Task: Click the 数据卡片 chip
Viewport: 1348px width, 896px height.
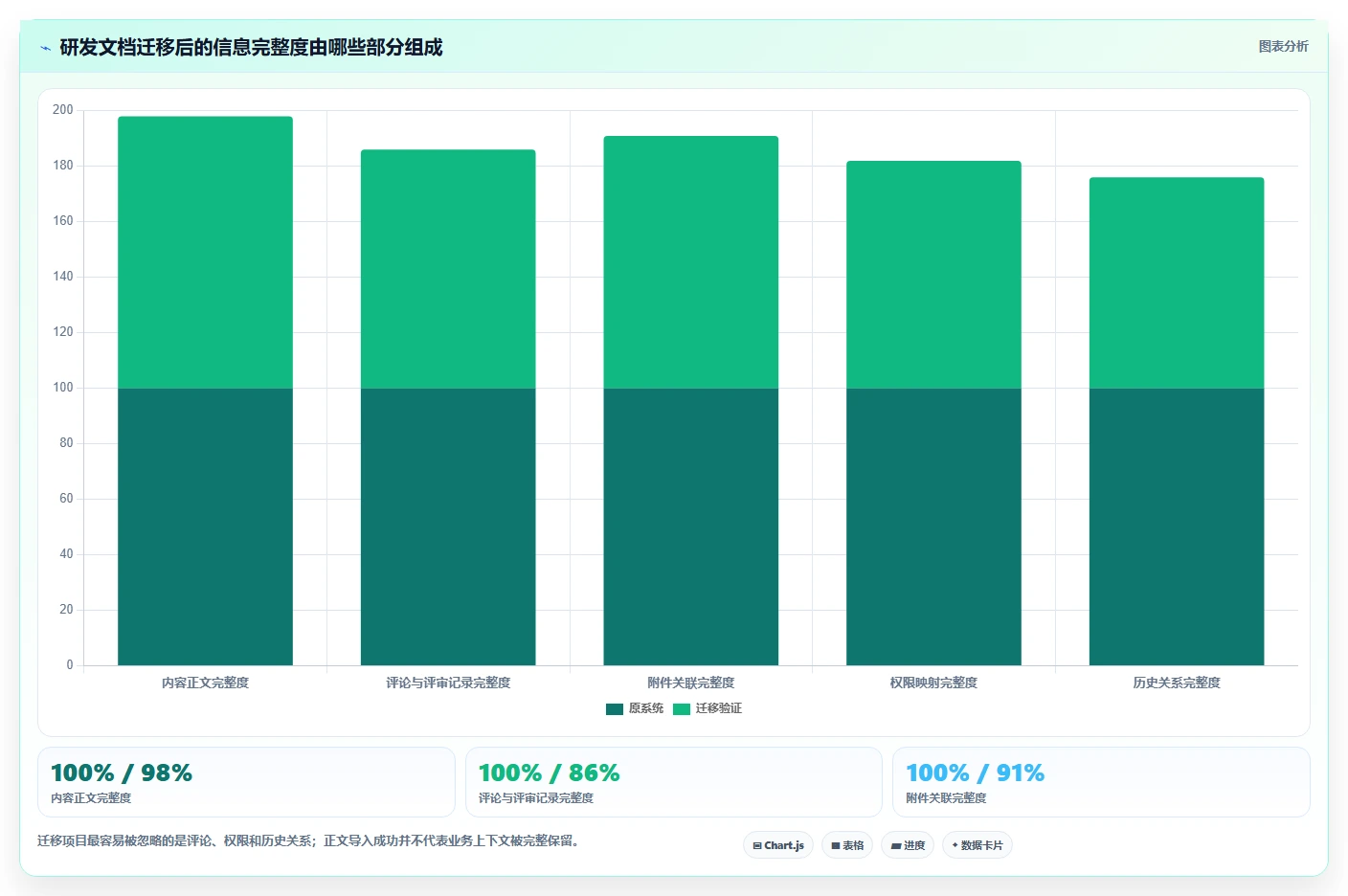Action: point(977,845)
